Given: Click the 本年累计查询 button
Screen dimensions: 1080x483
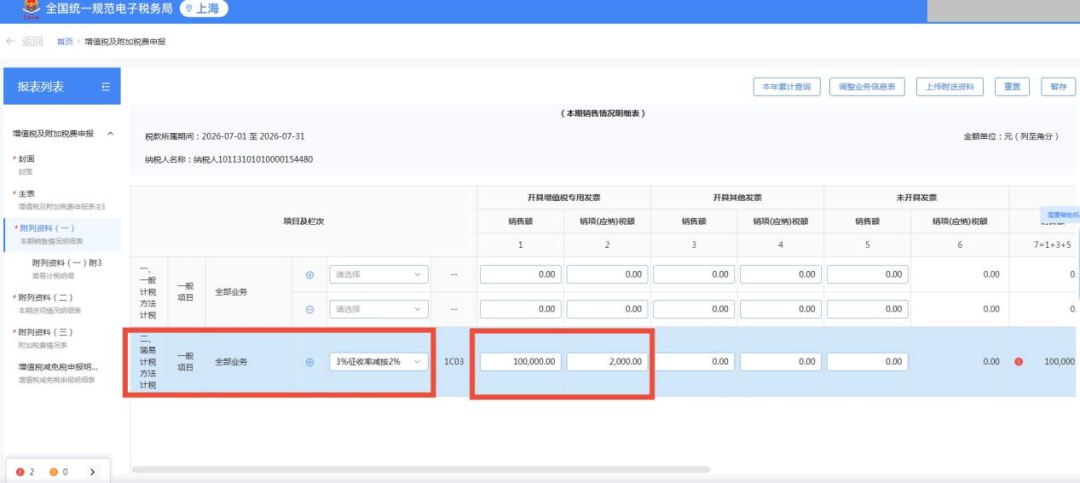Looking at the screenshot, I should click(x=786, y=87).
